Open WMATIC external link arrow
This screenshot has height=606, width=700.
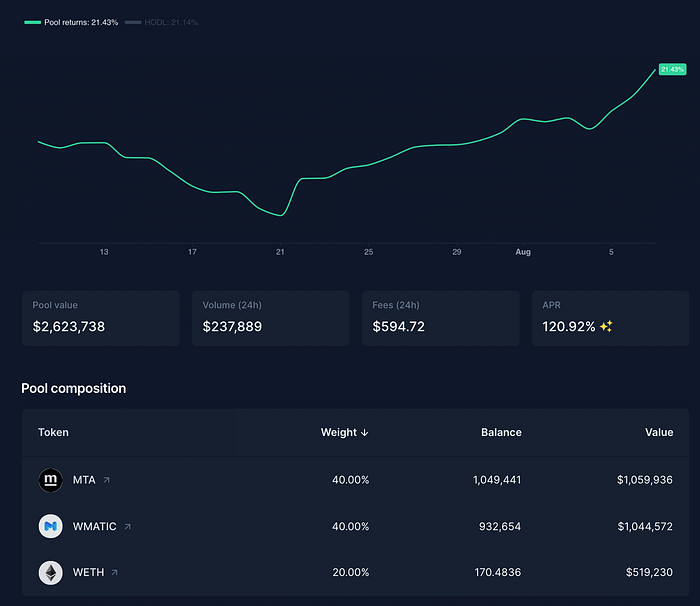pos(128,527)
